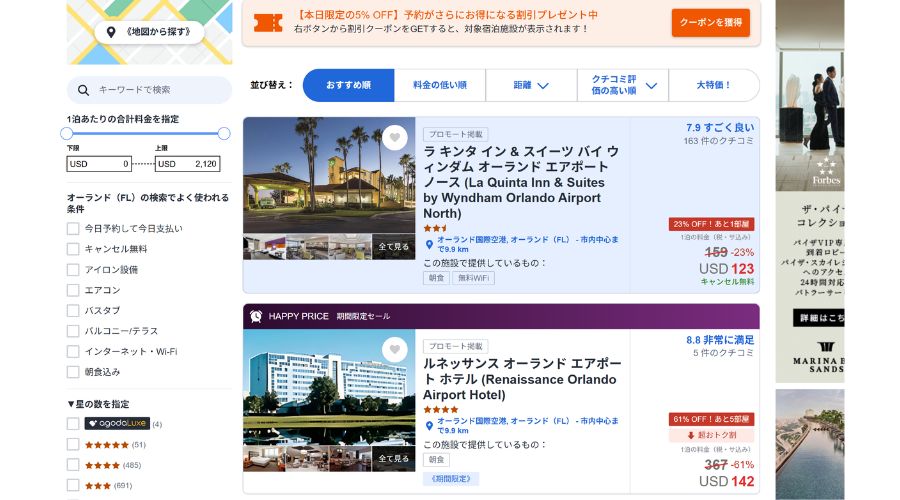Enable アイロン設備 filter checkbox
The width and height of the screenshot is (900, 500).
[73, 270]
